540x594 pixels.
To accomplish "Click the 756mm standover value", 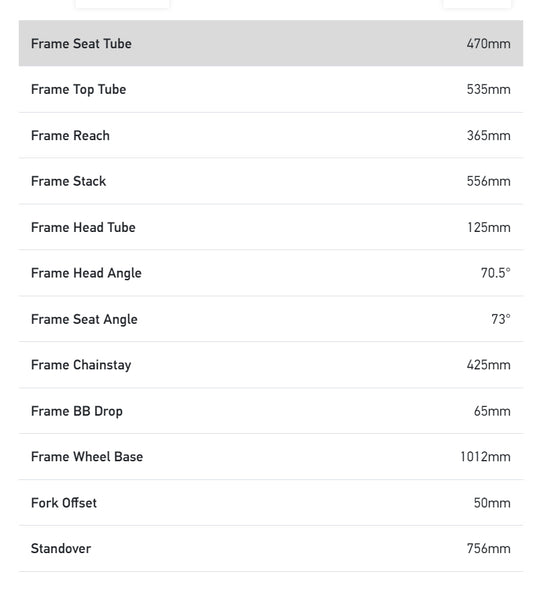I will click(x=488, y=548).
